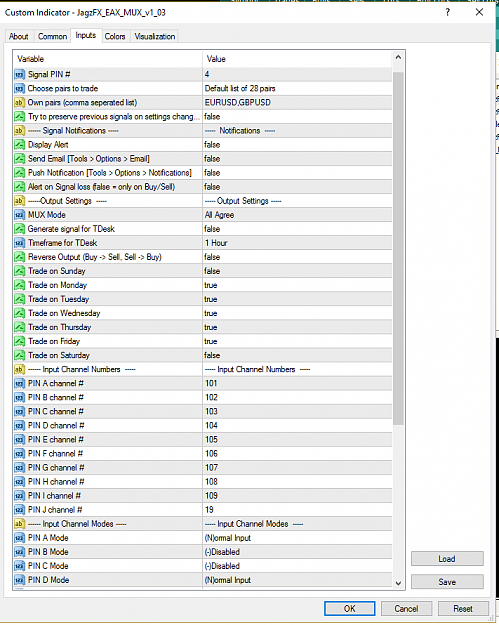Open PIN D Mode Normal Input dropdown
The height and width of the screenshot is (625, 499).
click(297, 580)
